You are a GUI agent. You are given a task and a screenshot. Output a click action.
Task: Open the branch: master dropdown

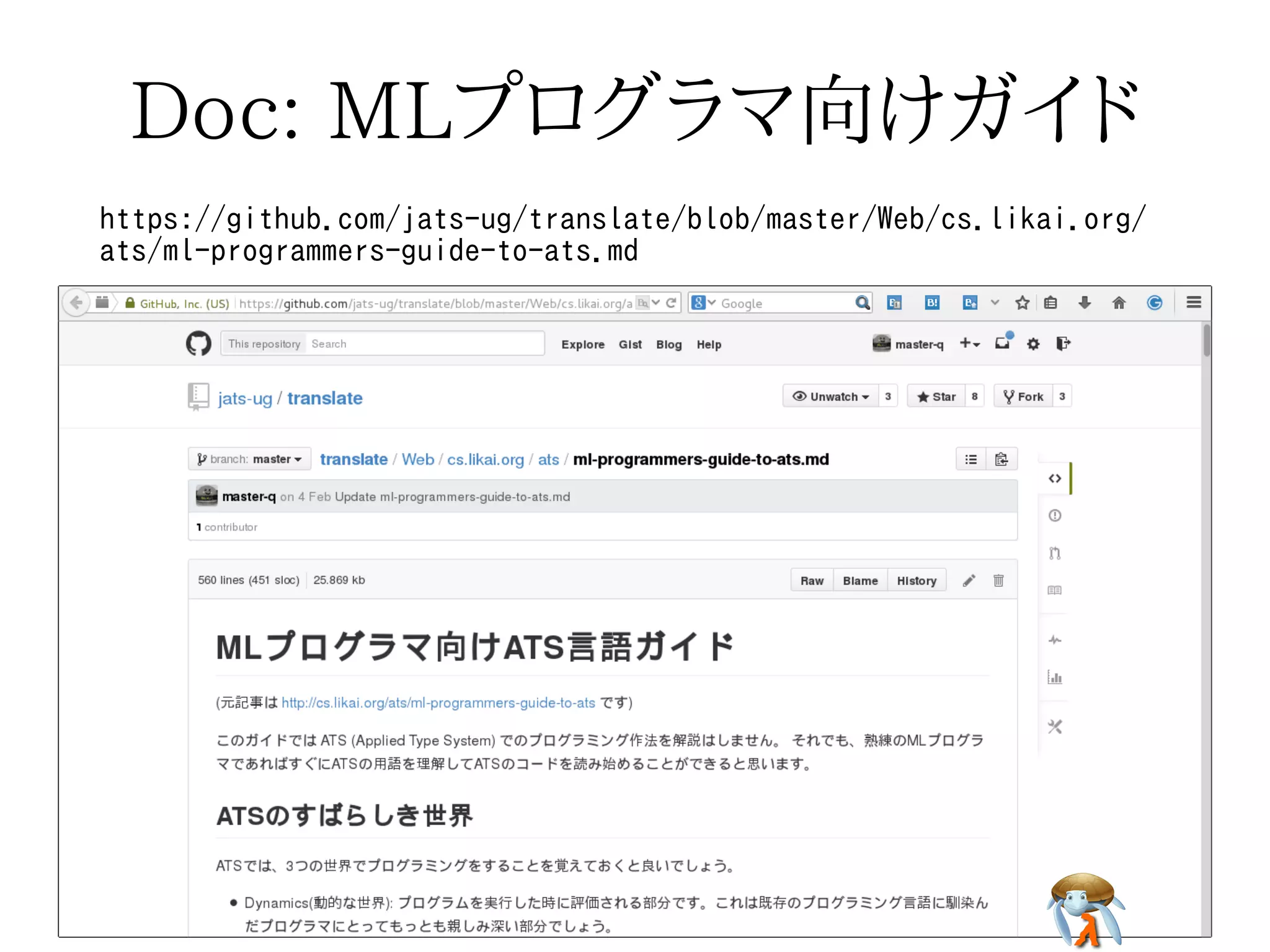249,459
